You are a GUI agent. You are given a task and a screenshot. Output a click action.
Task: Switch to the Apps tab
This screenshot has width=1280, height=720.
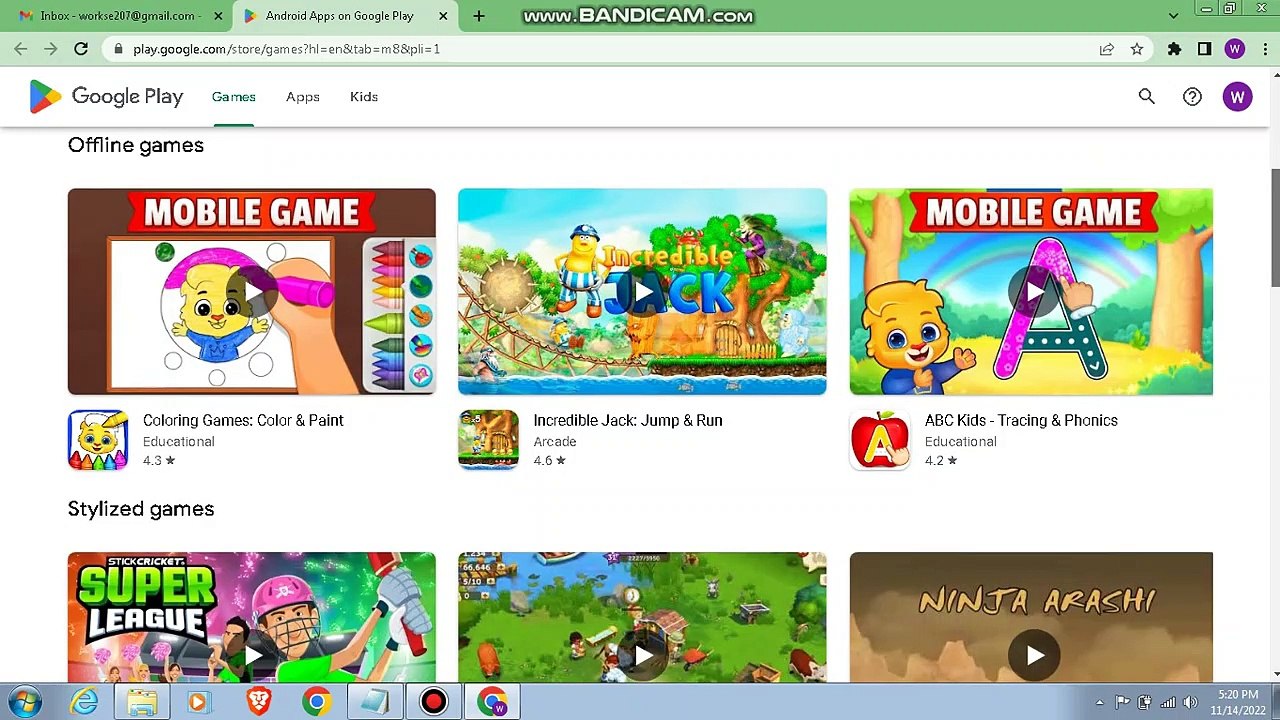click(302, 97)
